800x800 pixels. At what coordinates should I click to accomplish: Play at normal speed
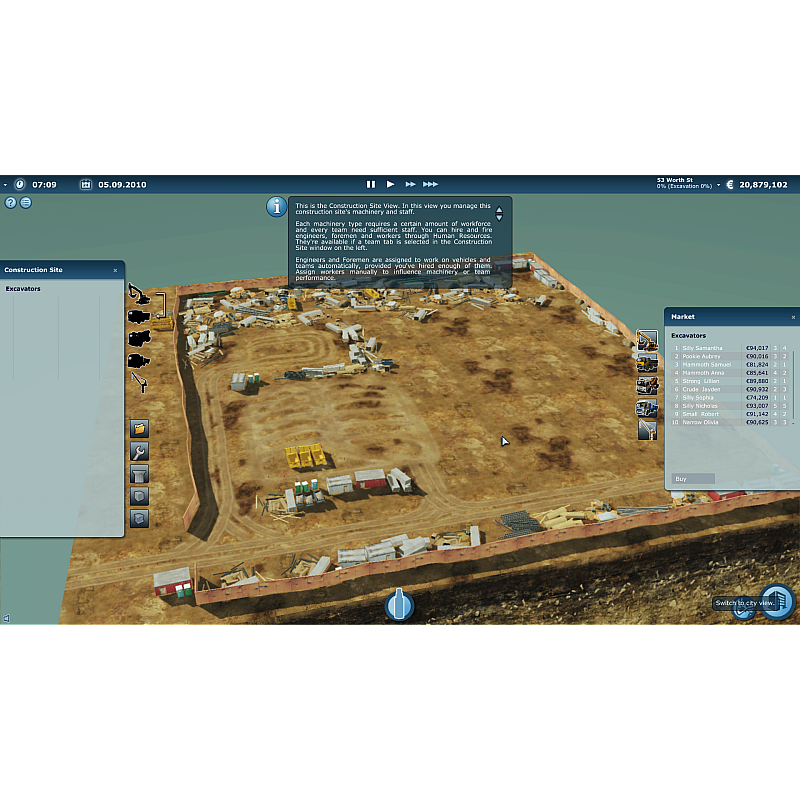[391, 184]
